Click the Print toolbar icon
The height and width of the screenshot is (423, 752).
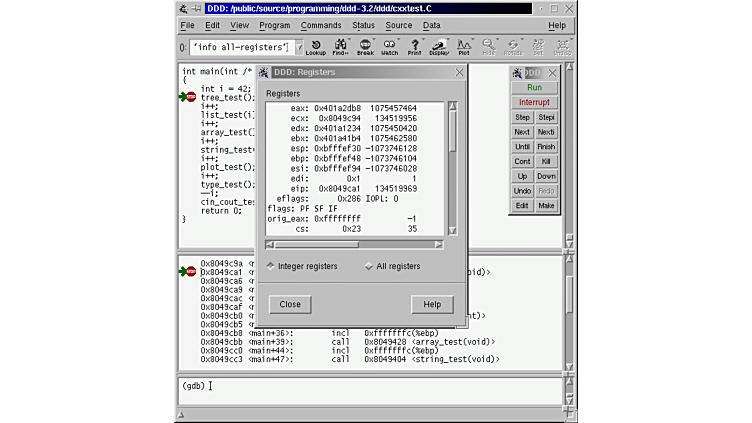(x=414, y=46)
